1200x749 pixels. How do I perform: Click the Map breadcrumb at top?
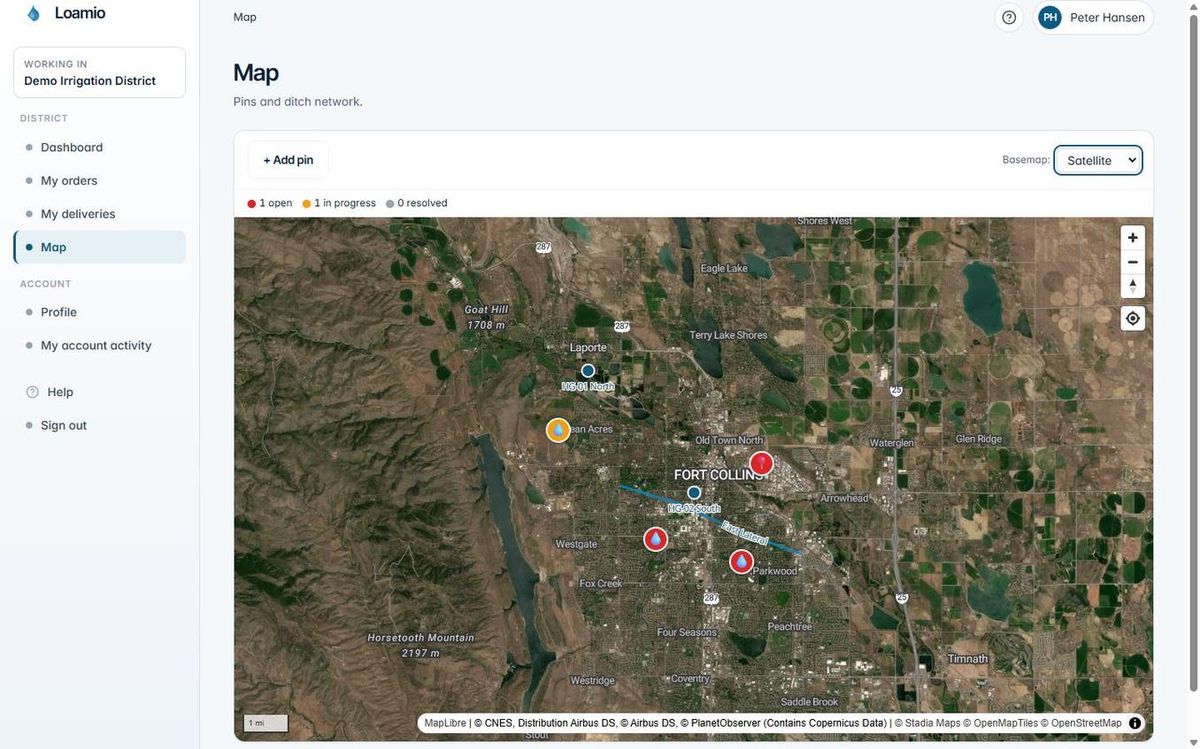point(245,17)
